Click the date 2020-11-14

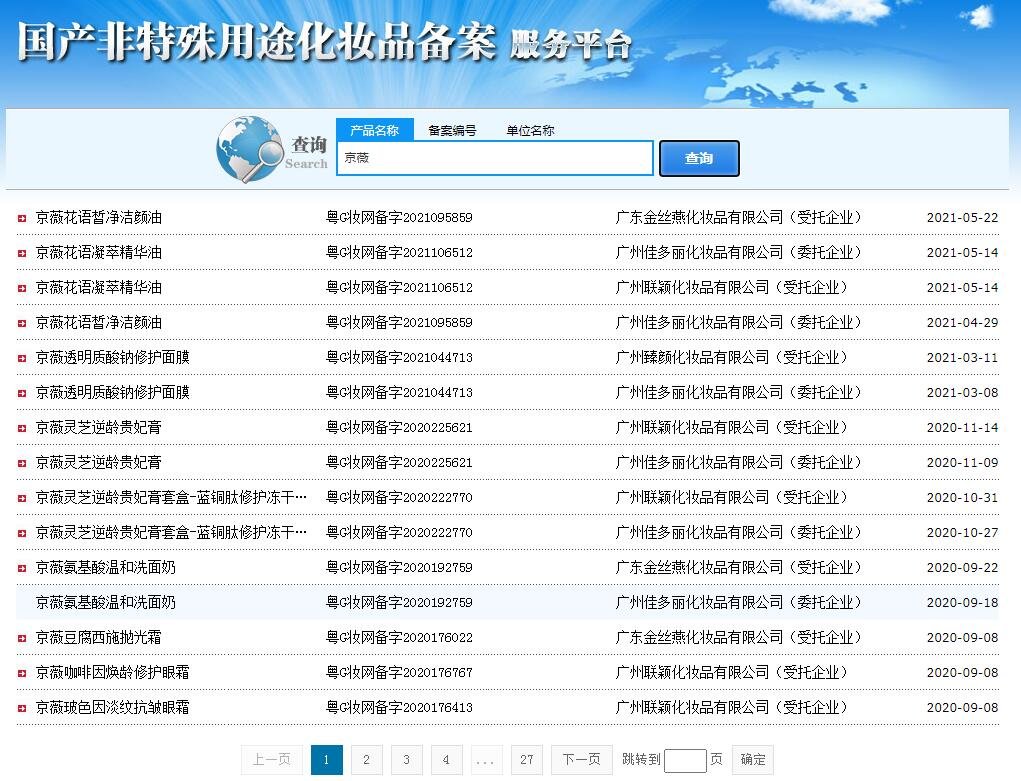pos(962,428)
